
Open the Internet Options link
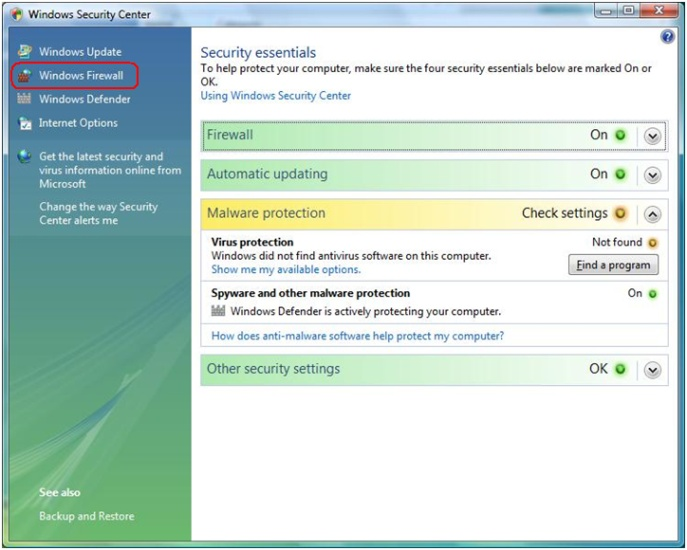78,123
